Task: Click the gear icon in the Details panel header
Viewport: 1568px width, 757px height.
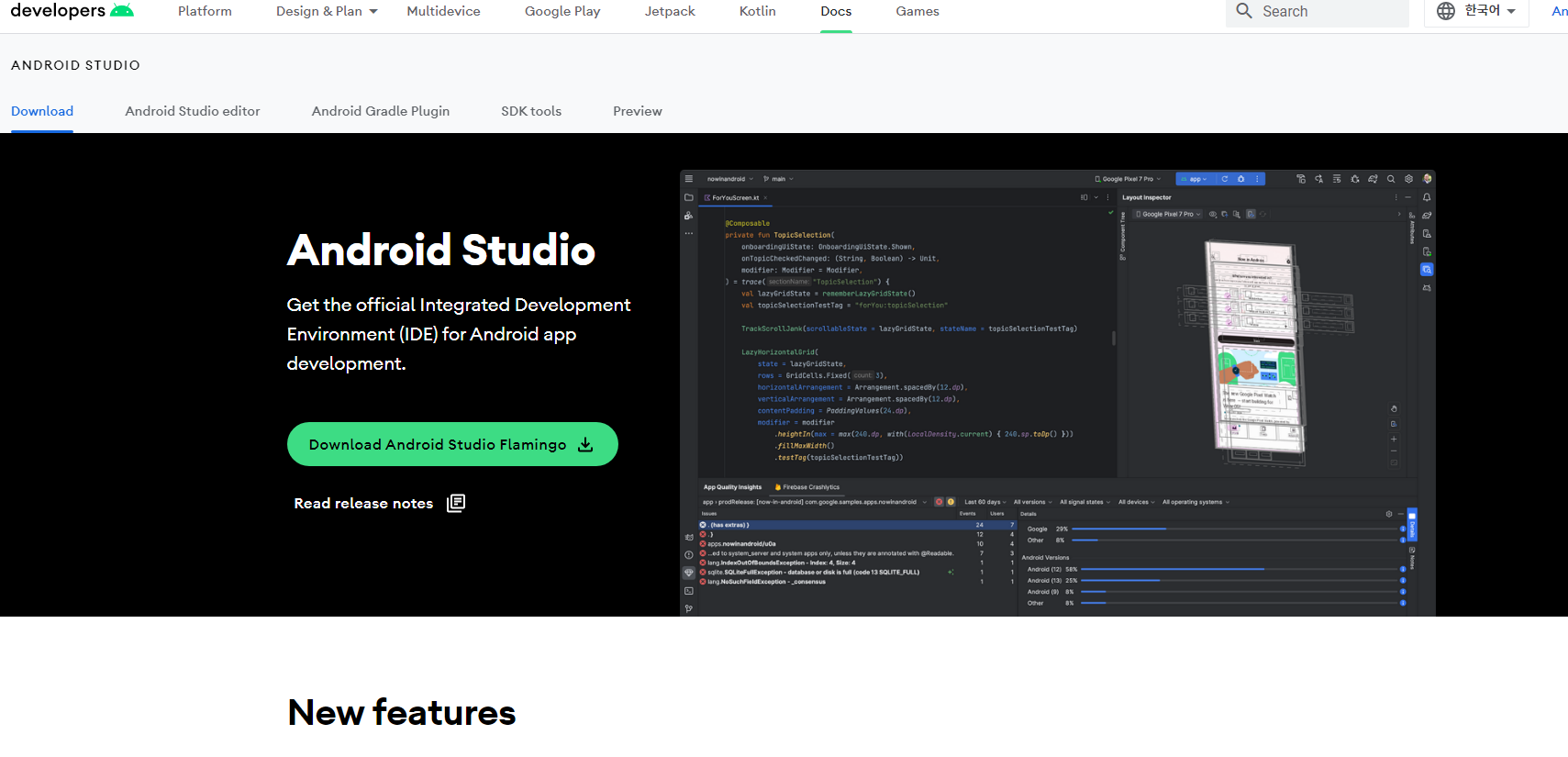Action: tap(1389, 514)
